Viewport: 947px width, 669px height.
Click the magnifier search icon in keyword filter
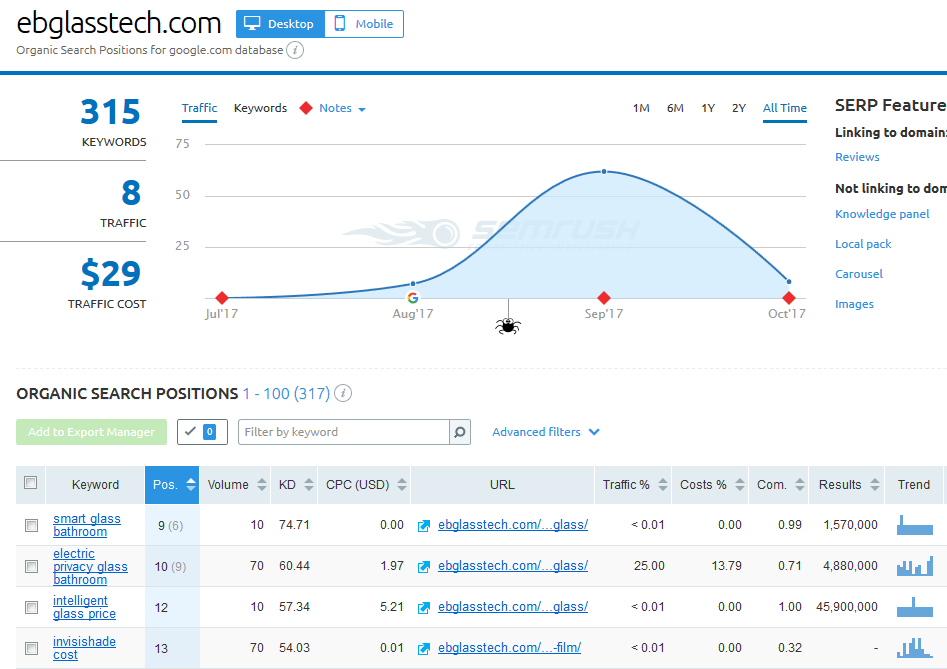pyautogui.click(x=460, y=432)
